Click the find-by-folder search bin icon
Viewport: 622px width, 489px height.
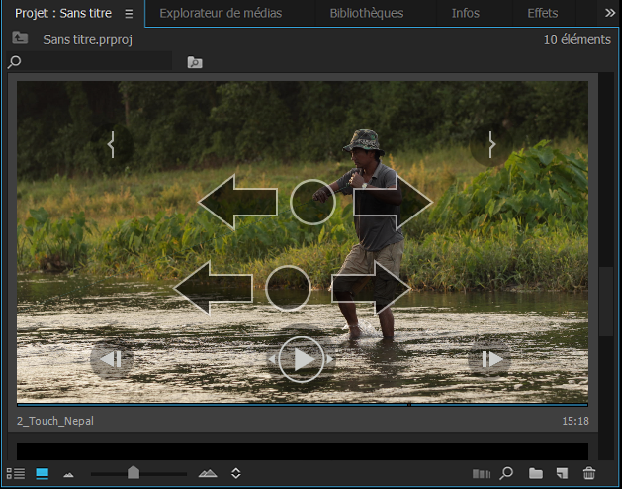coord(195,62)
